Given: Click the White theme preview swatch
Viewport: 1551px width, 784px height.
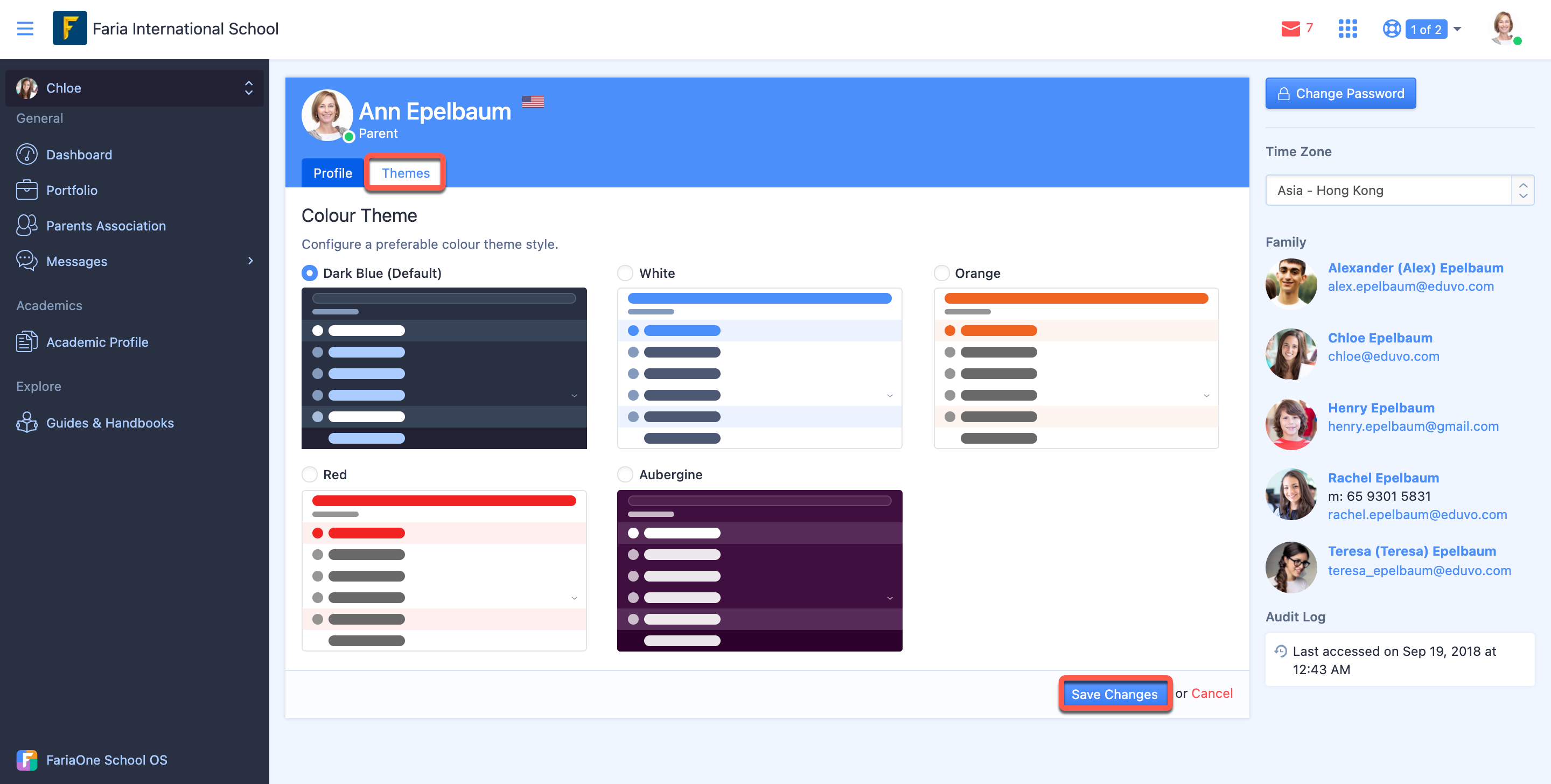Looking at the screenshot, I should point(759,368).
